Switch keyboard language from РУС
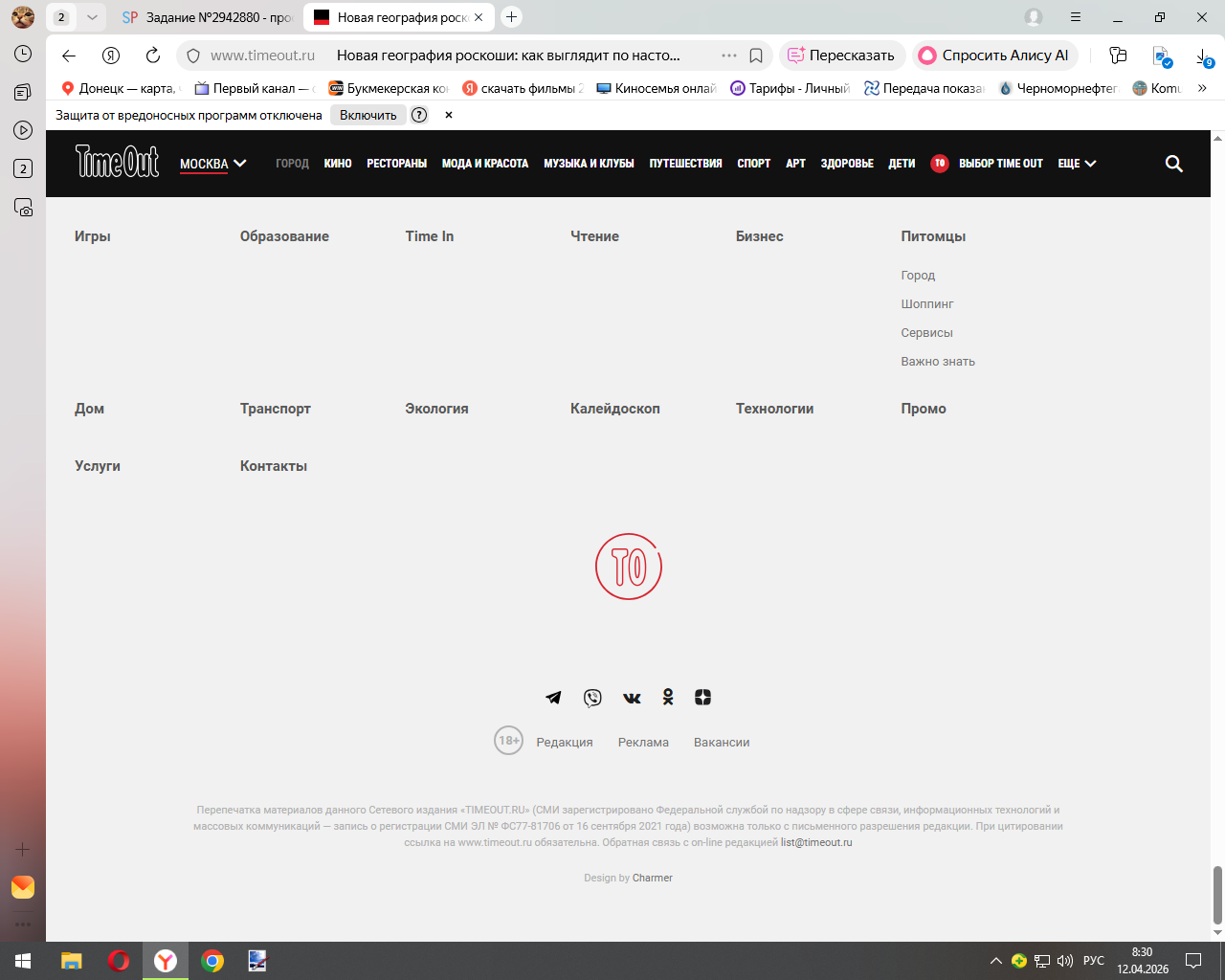The image size is (1225, 980). coord(1094,961)
